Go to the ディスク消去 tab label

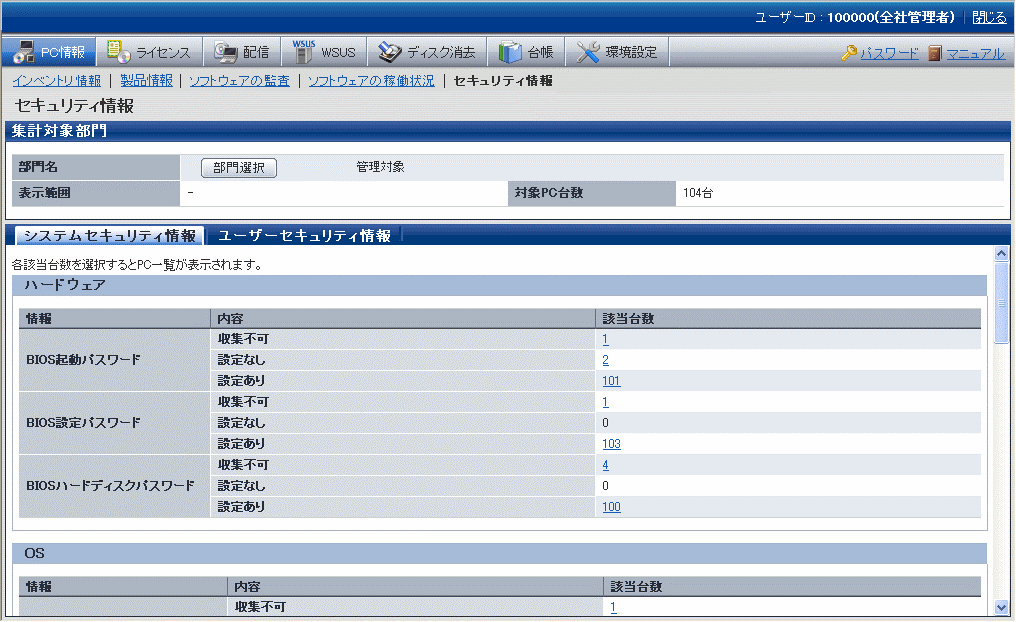(441, 52)
